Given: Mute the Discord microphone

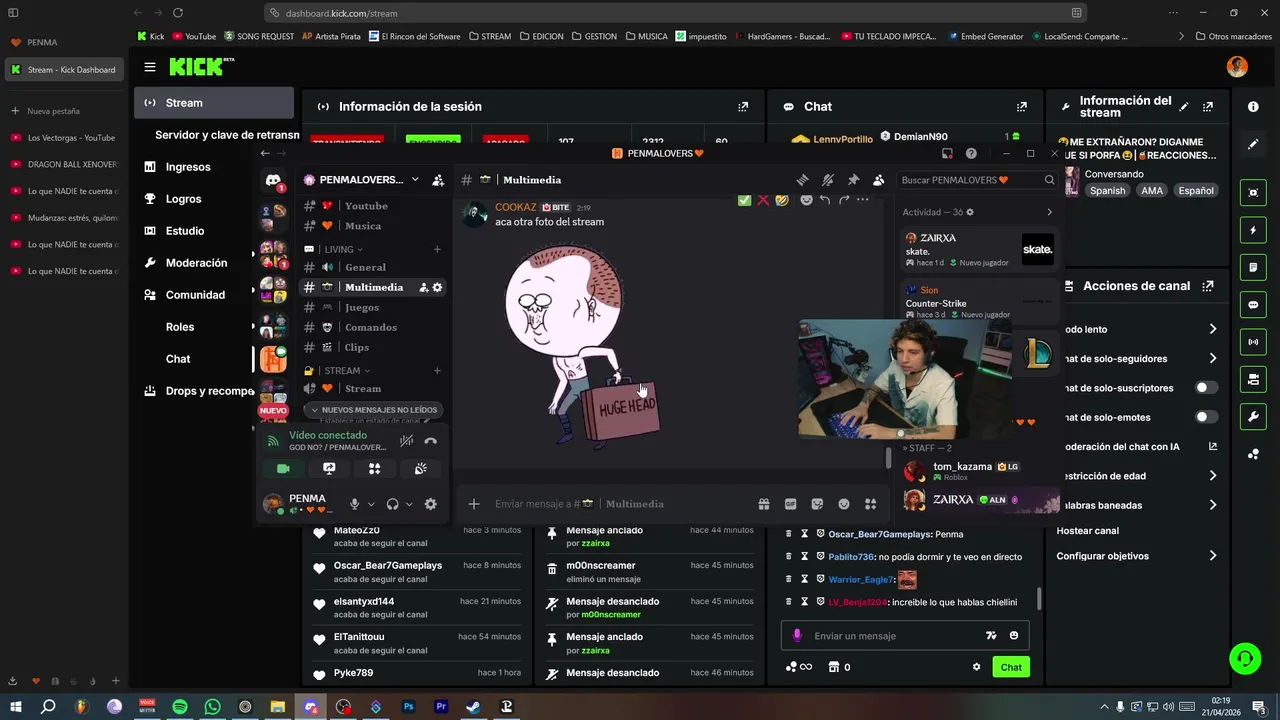Looking at the screenshot, I should pyautogui.click(x=354, y=504).
